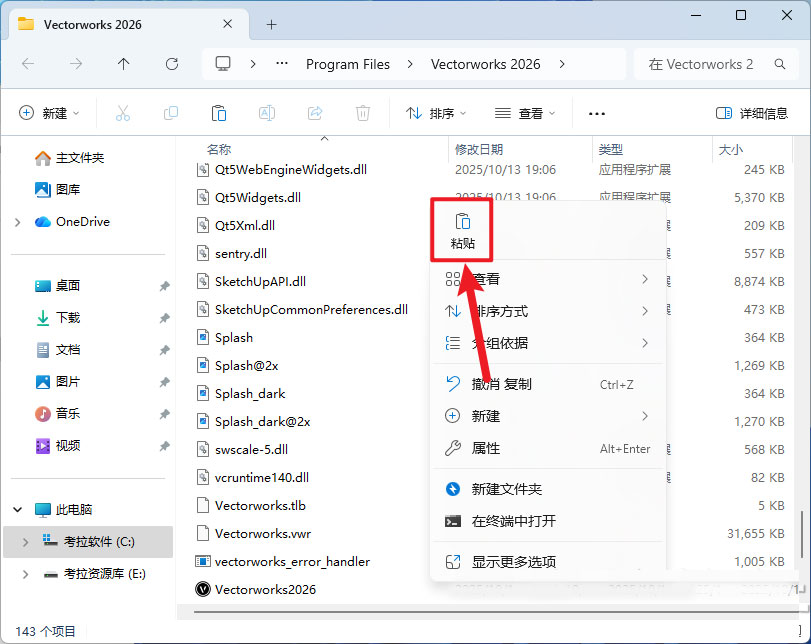Click the PC monitor icon in address bar
The image size is (811, 644).
pos(223,64)
